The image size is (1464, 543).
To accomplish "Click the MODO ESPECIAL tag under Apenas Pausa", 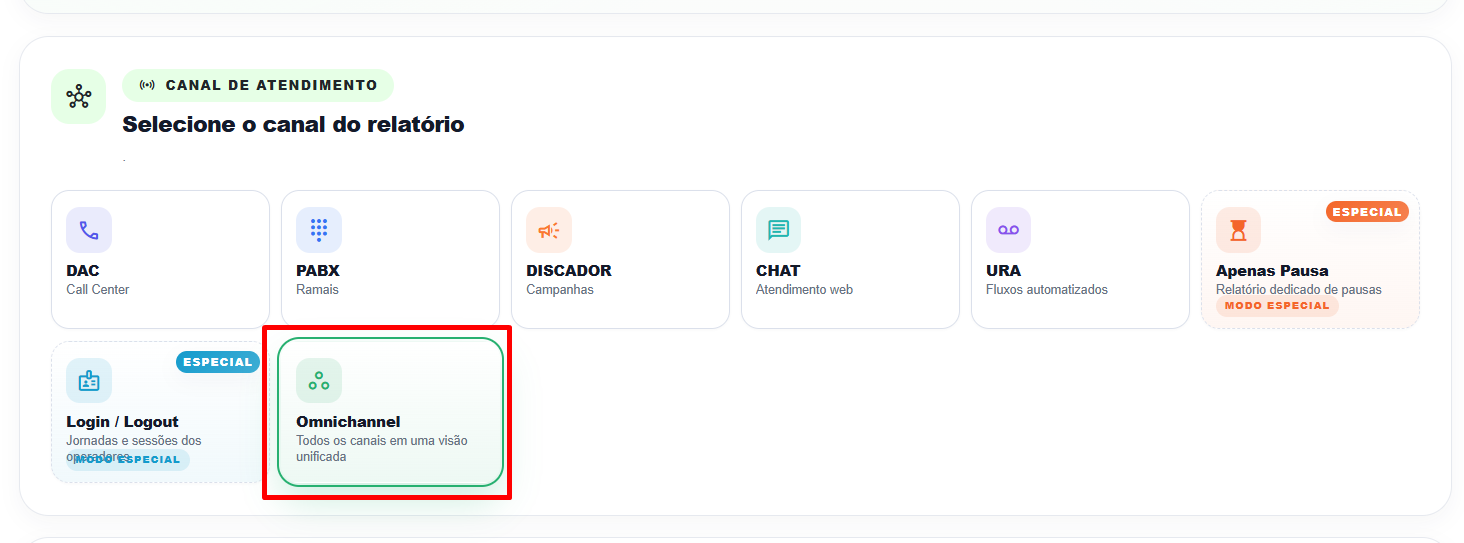I will pos(1277,306).
